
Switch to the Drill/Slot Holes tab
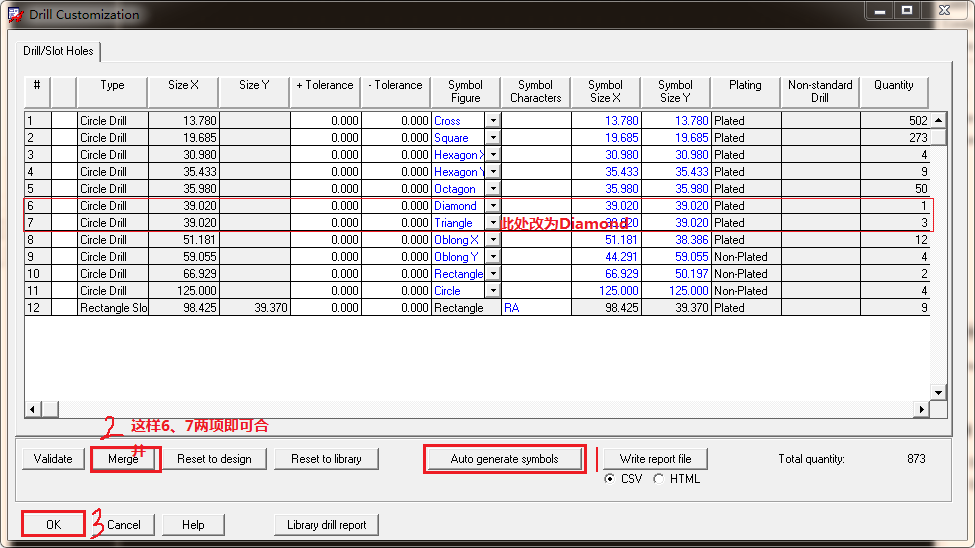point(58,51)
